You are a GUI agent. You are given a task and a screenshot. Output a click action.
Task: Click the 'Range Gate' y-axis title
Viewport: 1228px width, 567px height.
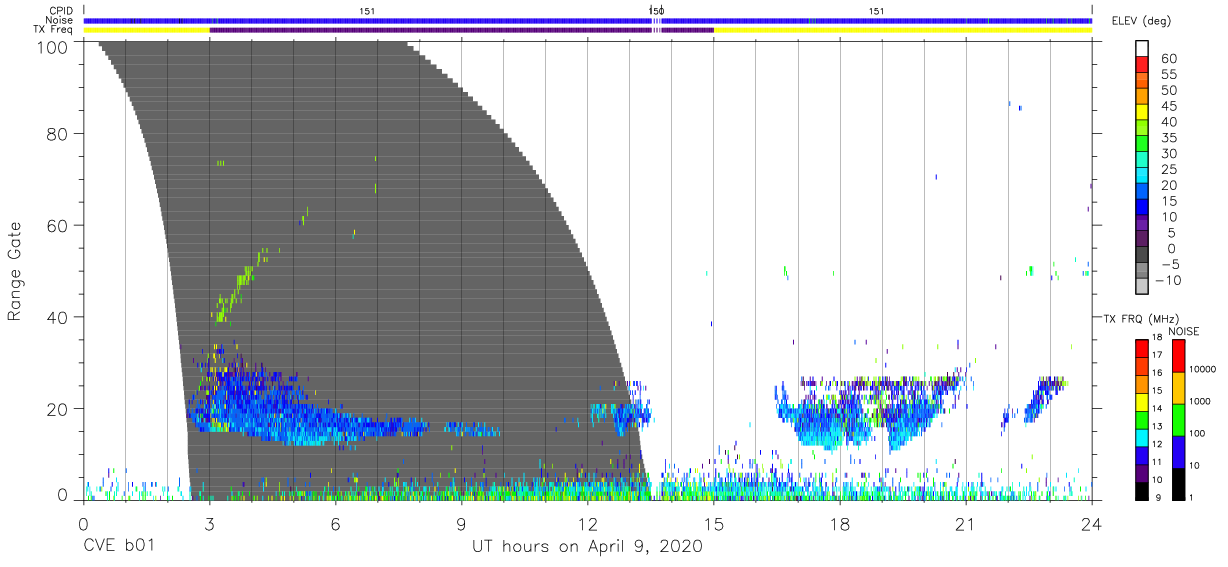pos(15,272)
